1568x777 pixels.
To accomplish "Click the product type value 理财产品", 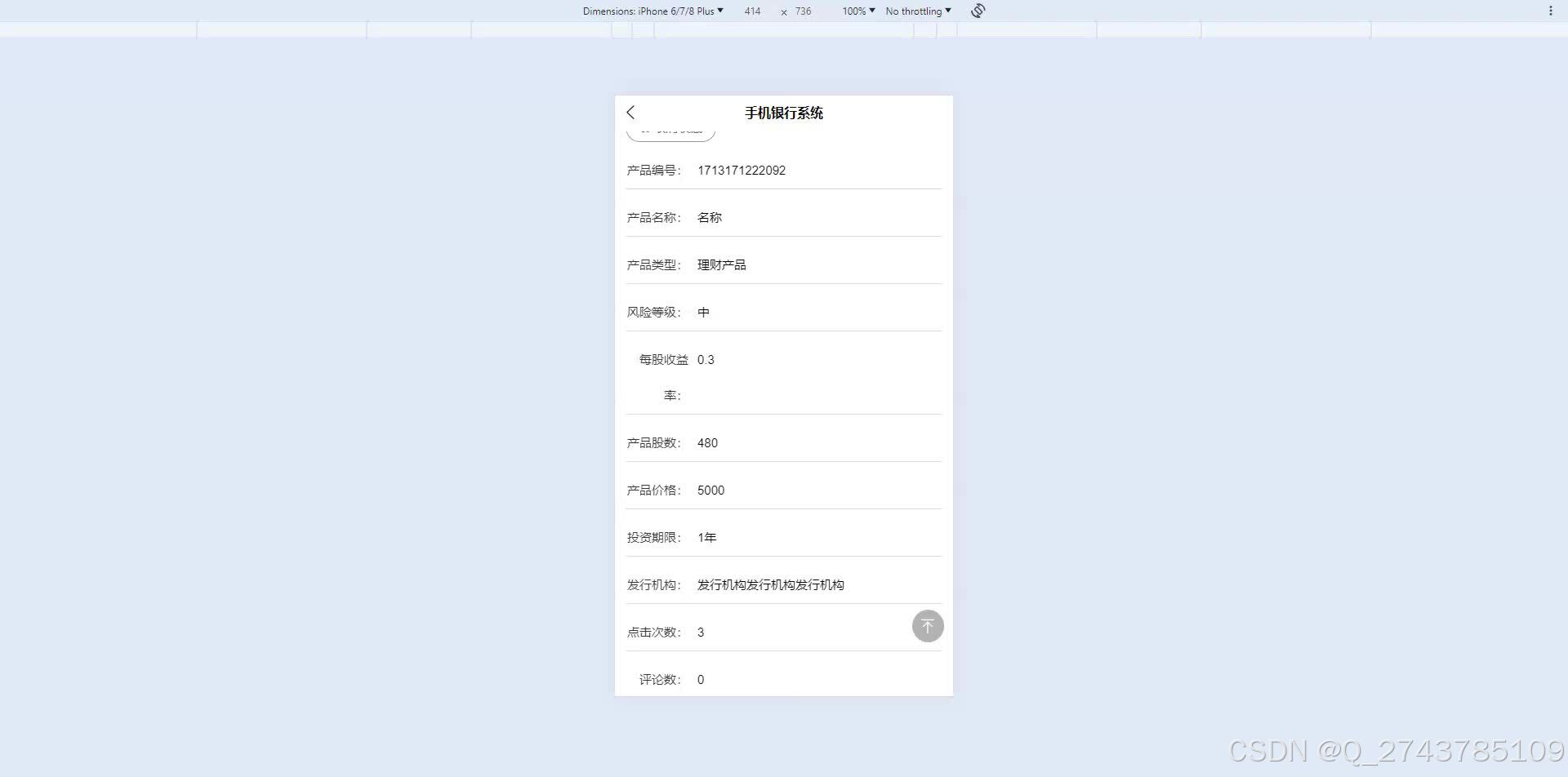I will (x=722, y=265).
